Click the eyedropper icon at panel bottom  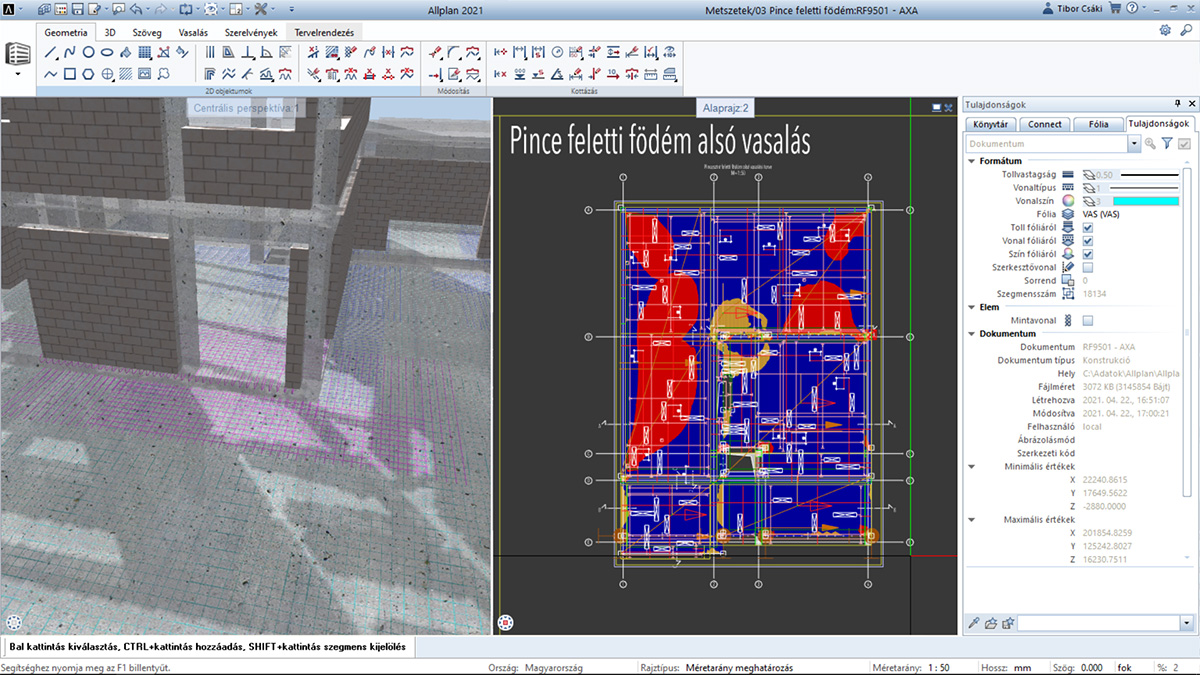pos(975,623)
